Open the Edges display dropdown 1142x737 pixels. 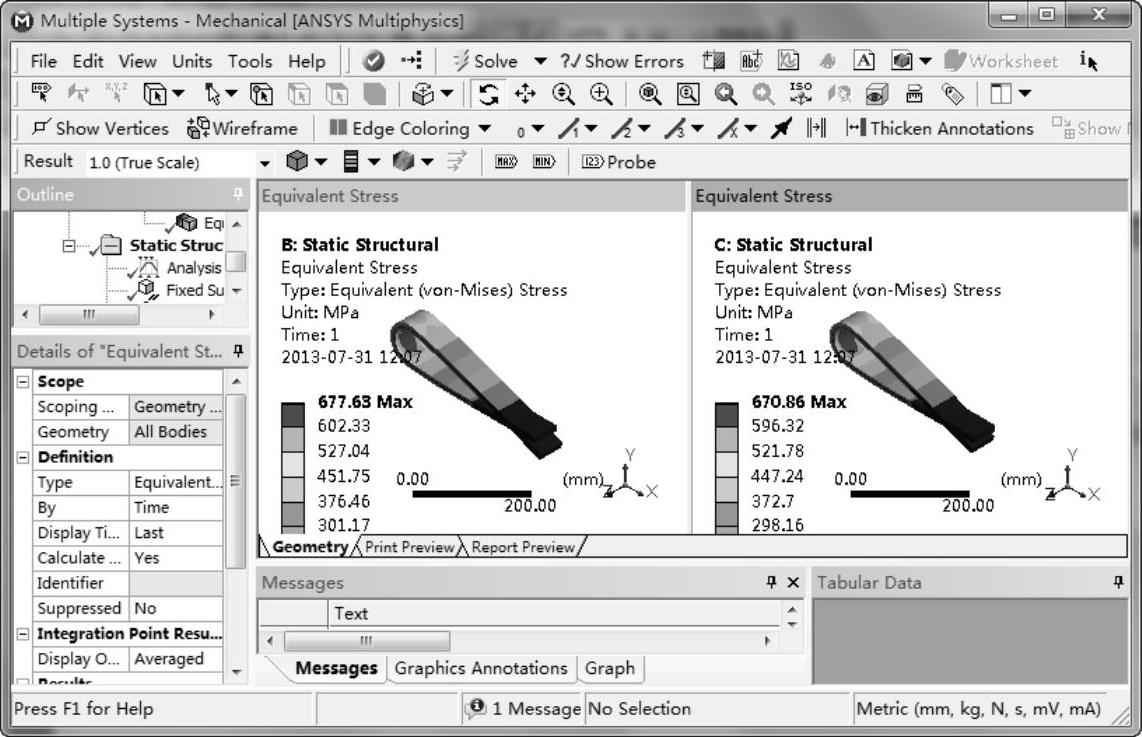click(x=428, y=162)
